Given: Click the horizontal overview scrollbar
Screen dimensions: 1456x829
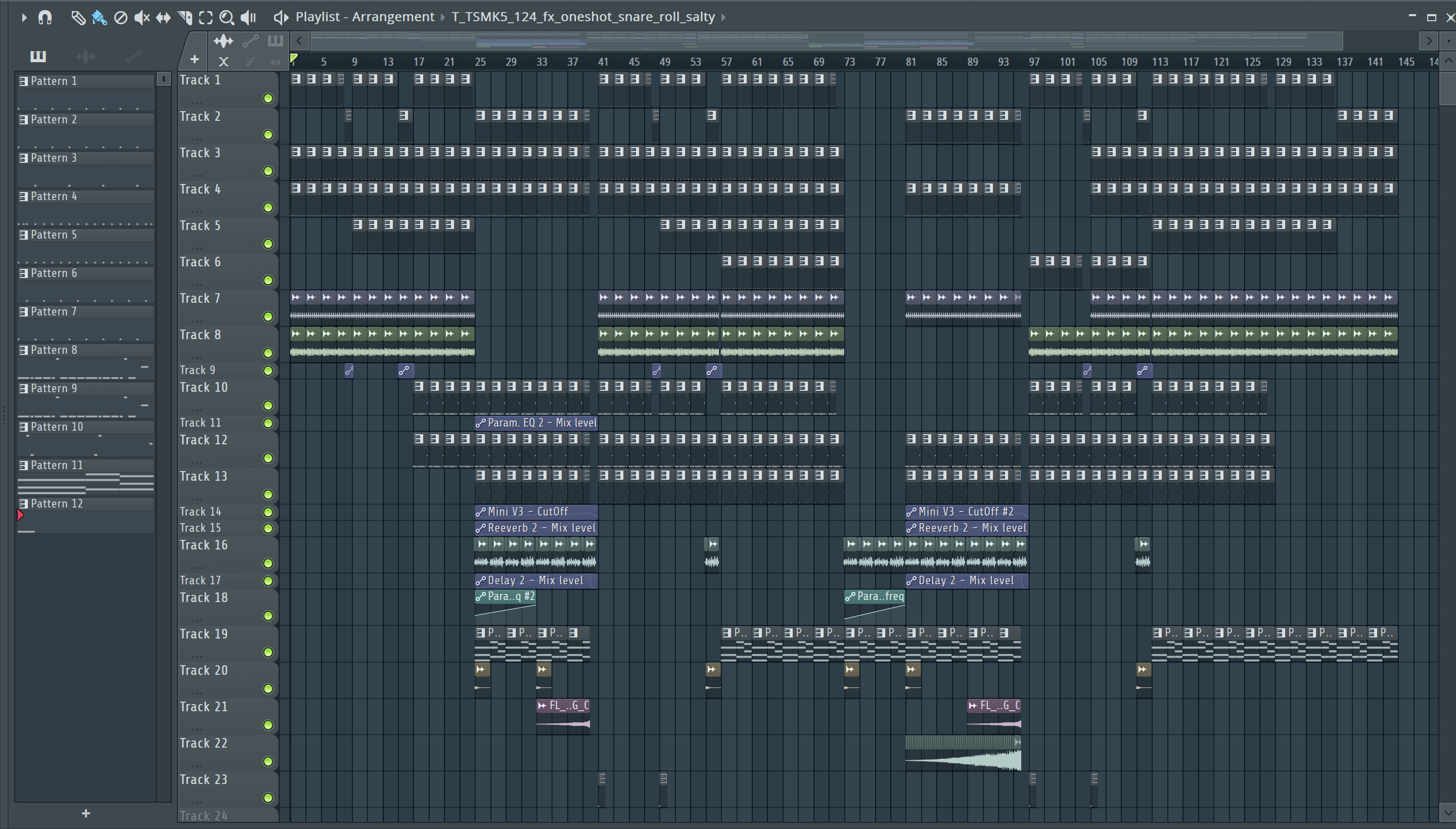Looking at the screenshot, I should 827,41.
